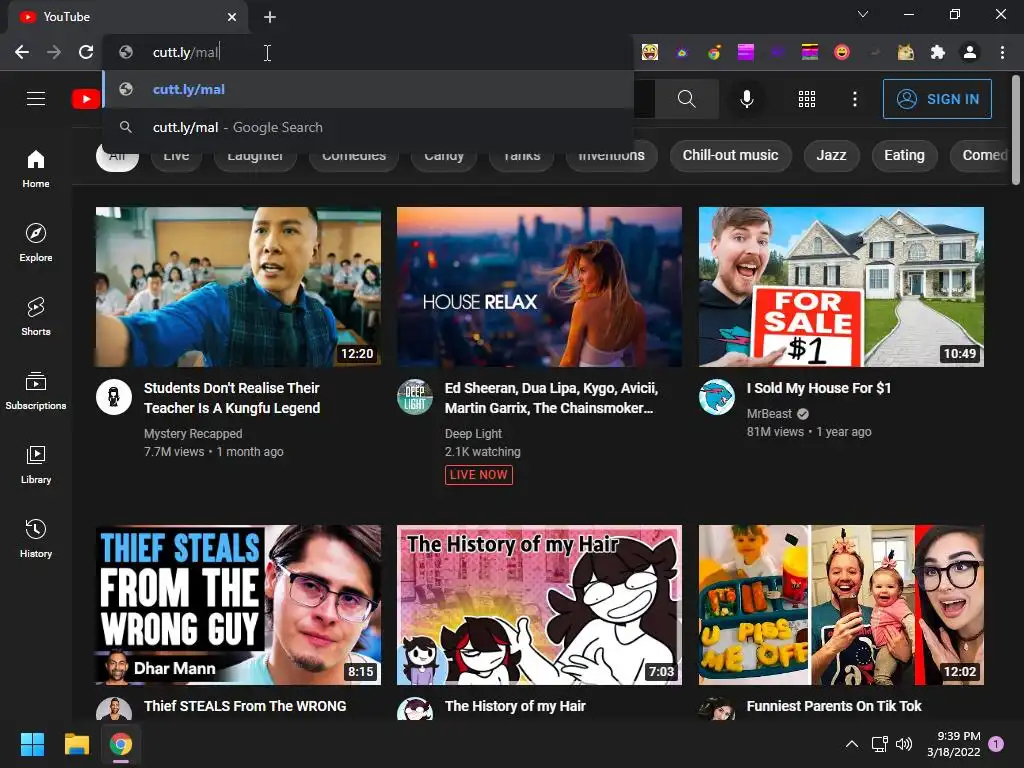This screenshot has width=1024, height=768.
Task: Select the Jazz filter chip
Action: [831, 155]
